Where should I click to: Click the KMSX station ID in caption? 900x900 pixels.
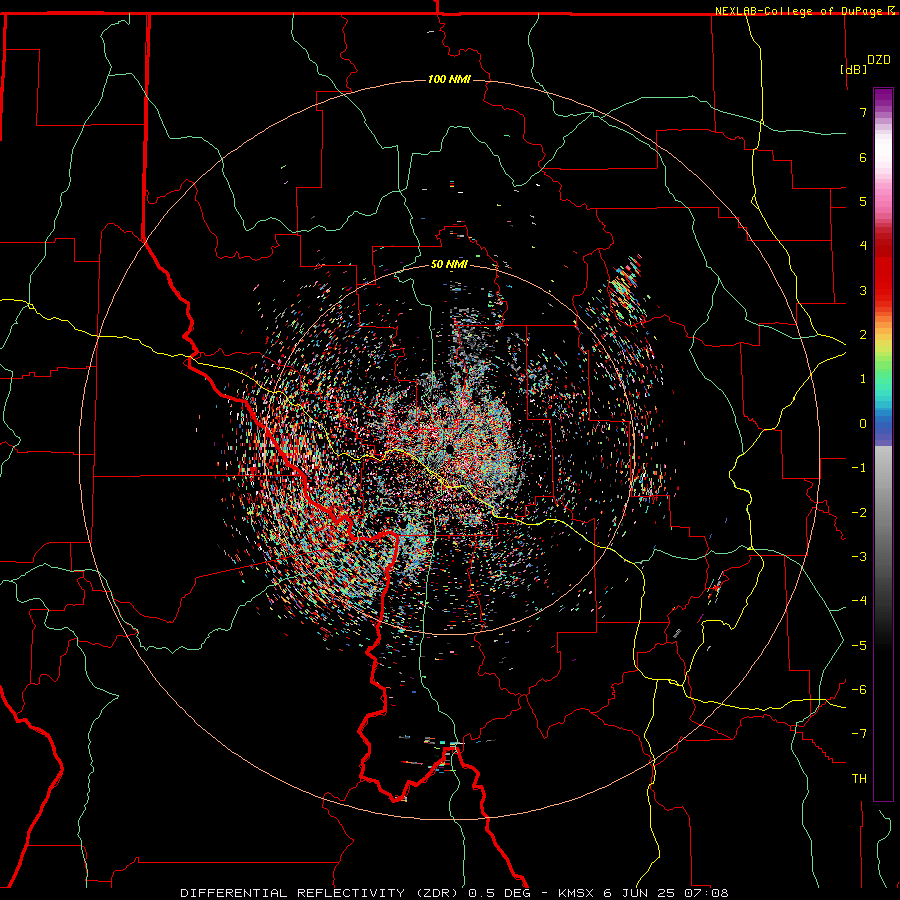point(577,893)
